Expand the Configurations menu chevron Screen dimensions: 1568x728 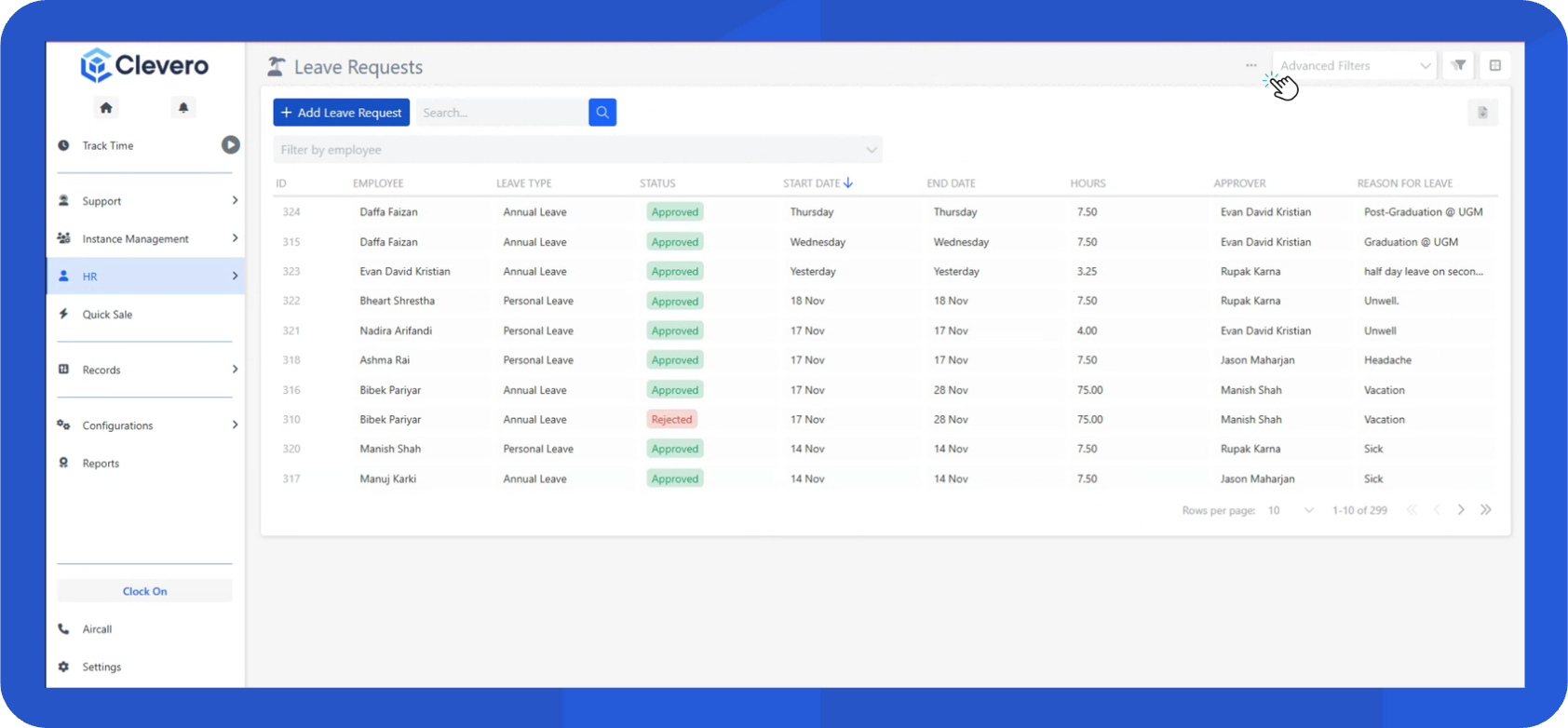coord(235,425)
